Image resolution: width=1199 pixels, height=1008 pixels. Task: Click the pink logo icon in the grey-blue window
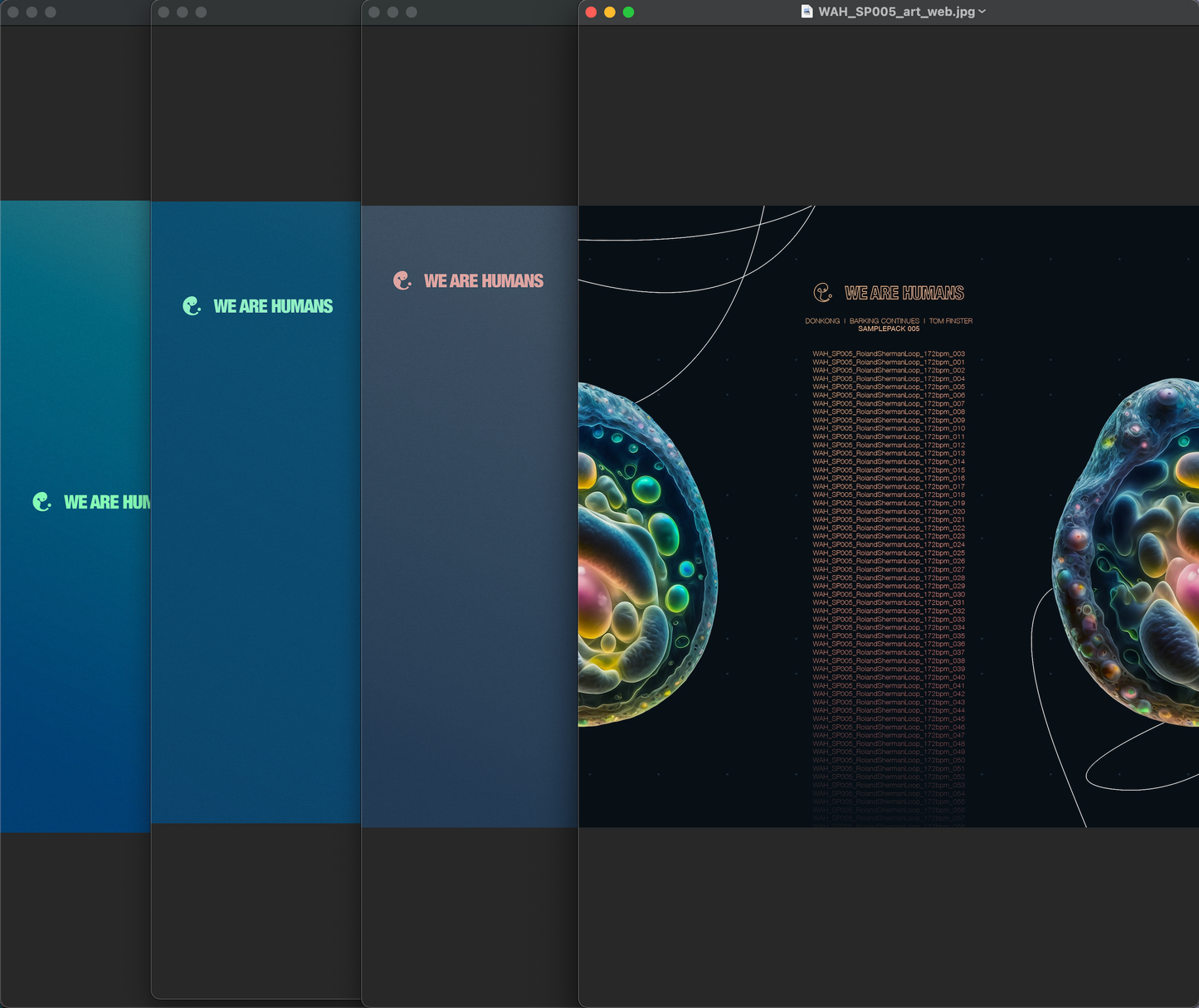pos(402,281)
